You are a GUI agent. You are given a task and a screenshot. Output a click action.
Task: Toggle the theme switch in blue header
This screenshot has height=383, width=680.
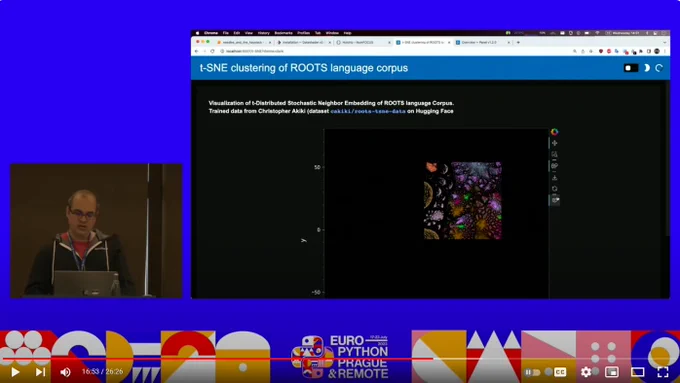[631, 68]
